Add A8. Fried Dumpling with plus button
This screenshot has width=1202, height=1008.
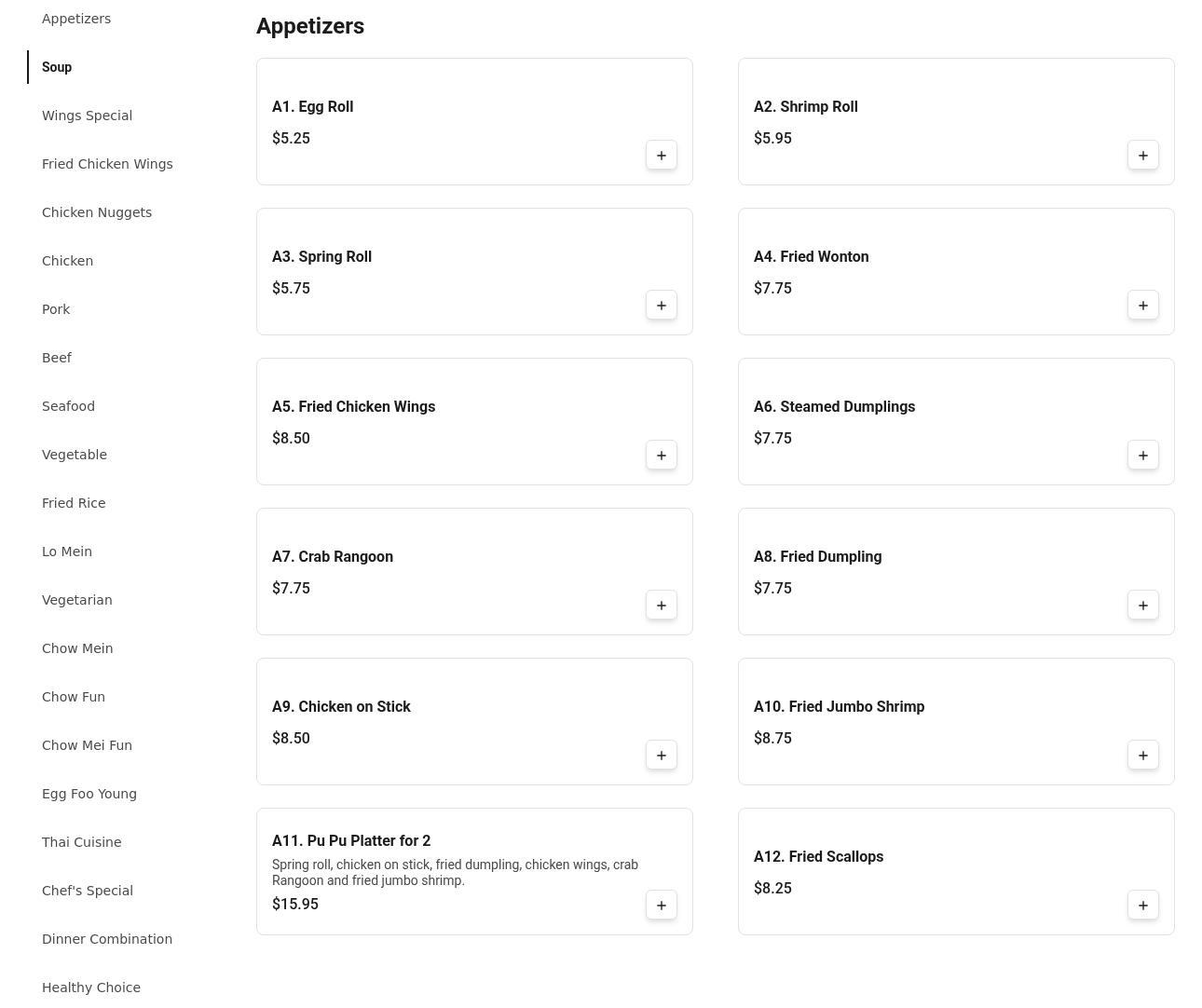tap(1143, 606)
